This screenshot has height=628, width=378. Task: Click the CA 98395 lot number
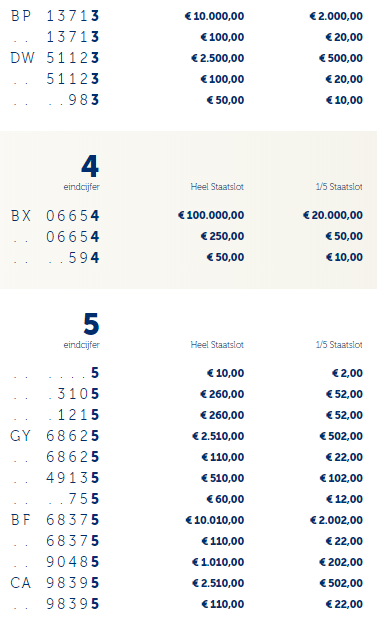pyautogui.click(x=55, y=583)
